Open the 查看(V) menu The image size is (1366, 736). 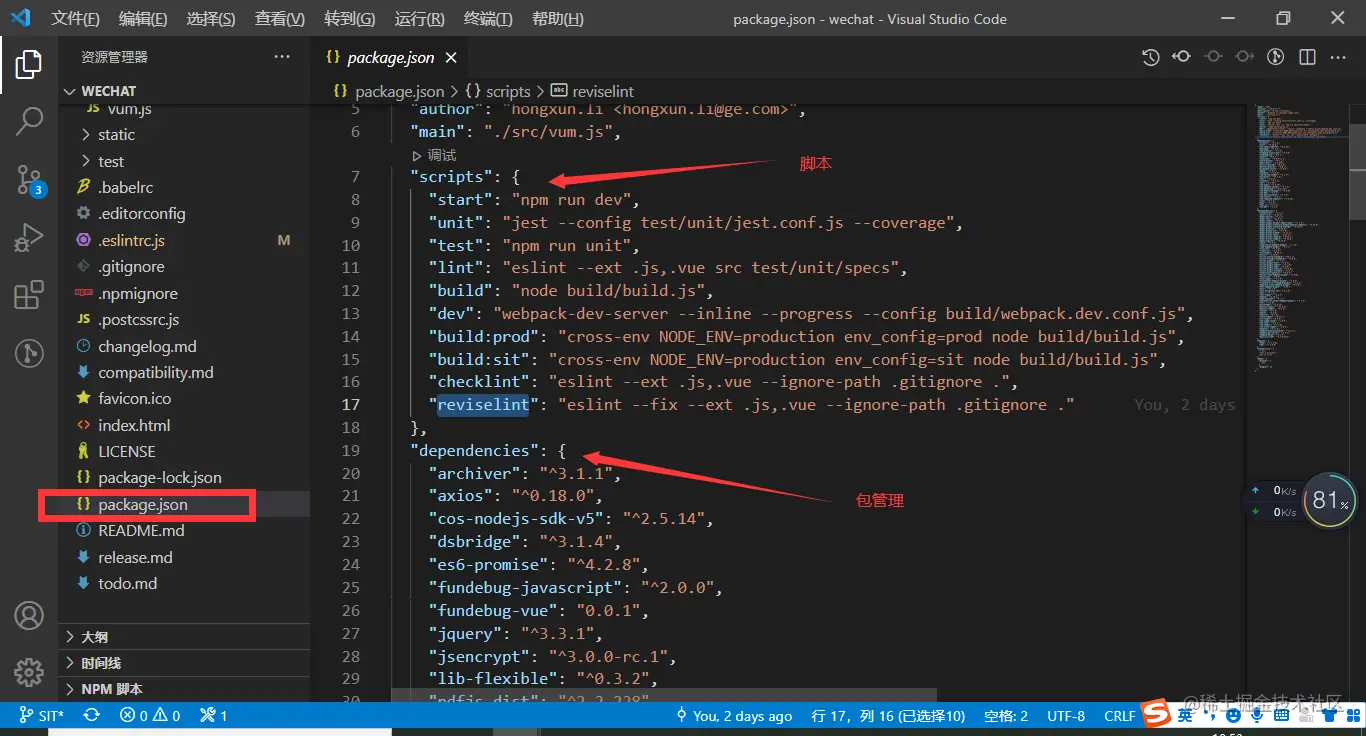click(280, 19)
